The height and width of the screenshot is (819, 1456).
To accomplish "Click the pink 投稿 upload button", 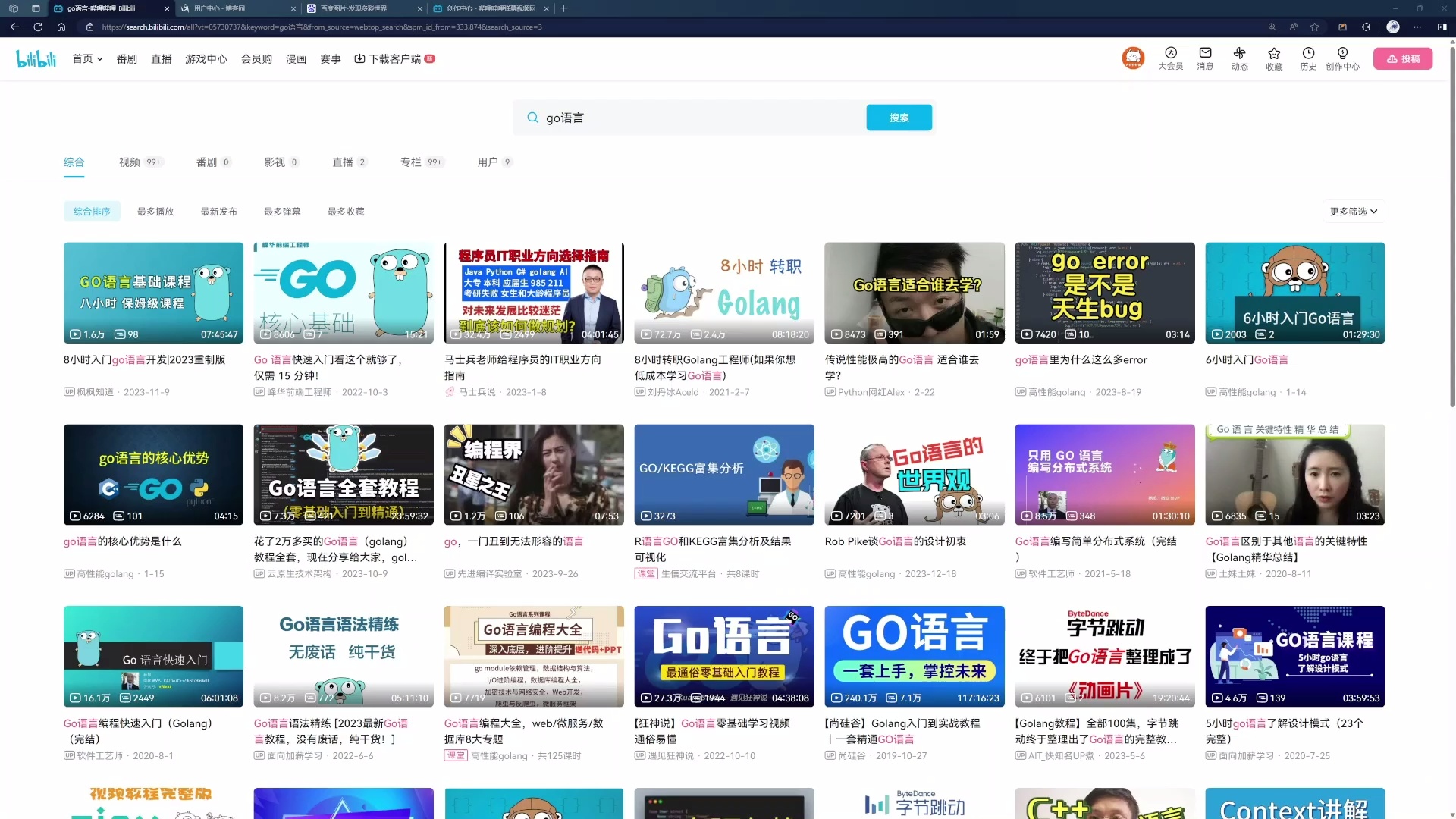I will point(1402,58).
